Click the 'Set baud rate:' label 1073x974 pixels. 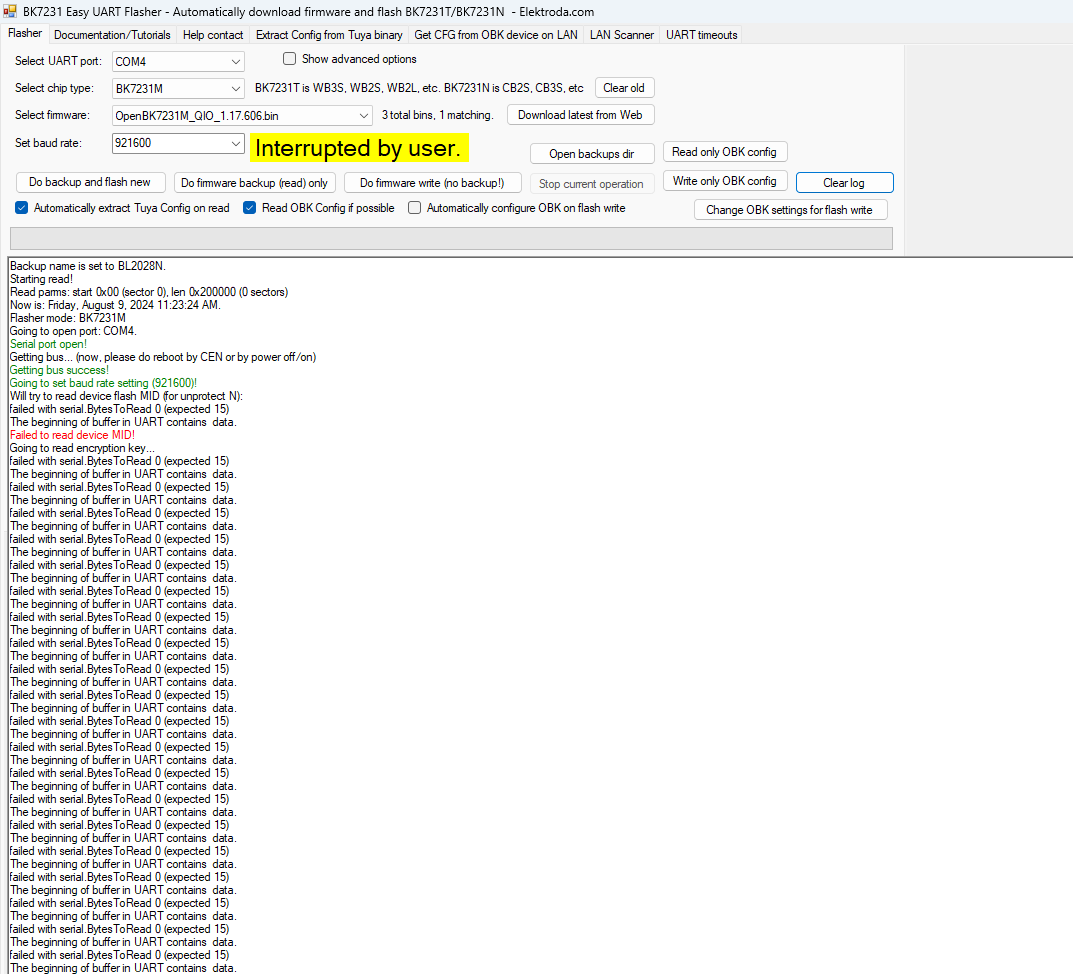click(48, 143)
